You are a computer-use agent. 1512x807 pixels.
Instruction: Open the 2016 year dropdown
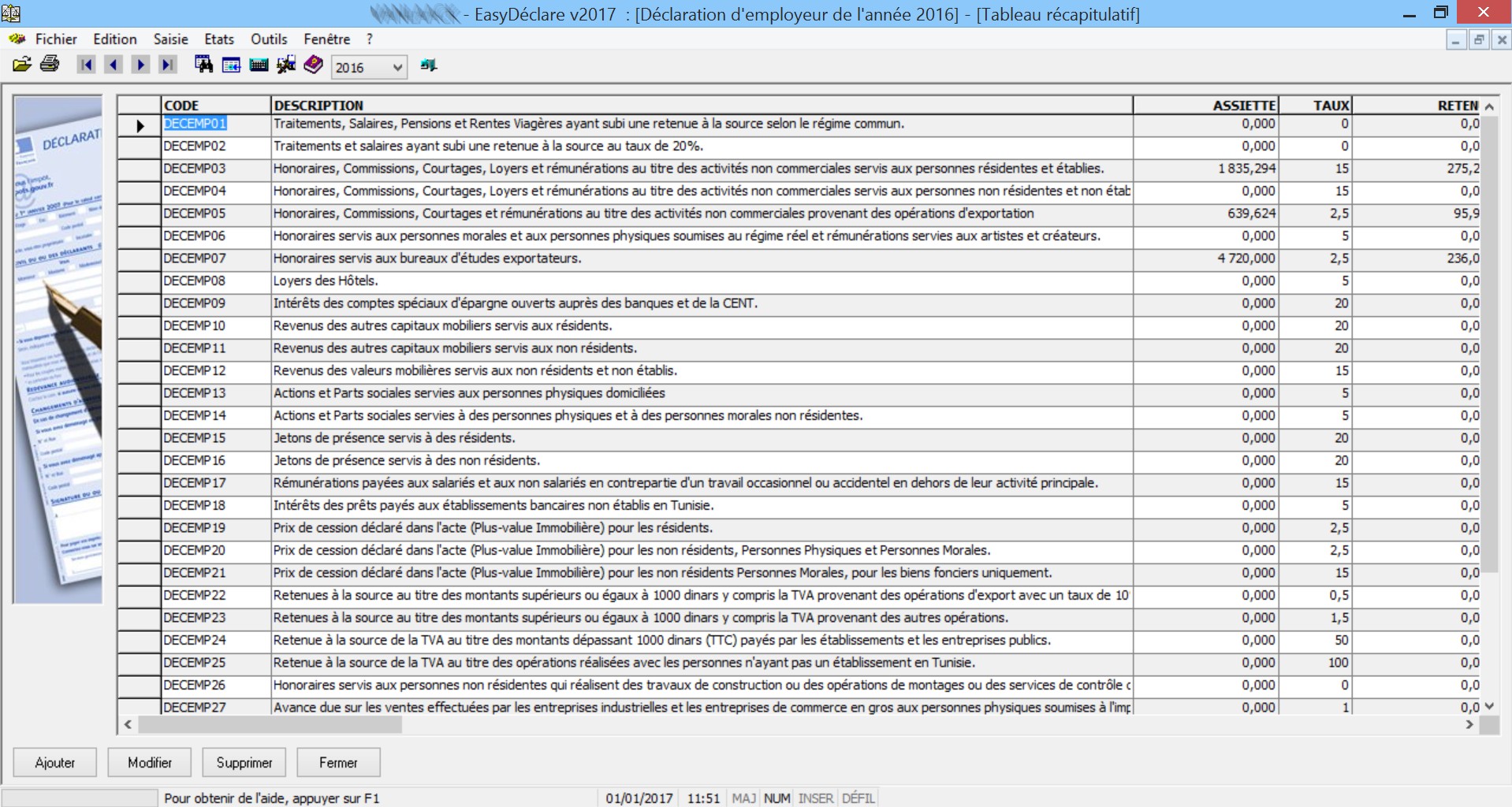coord(397,68)
